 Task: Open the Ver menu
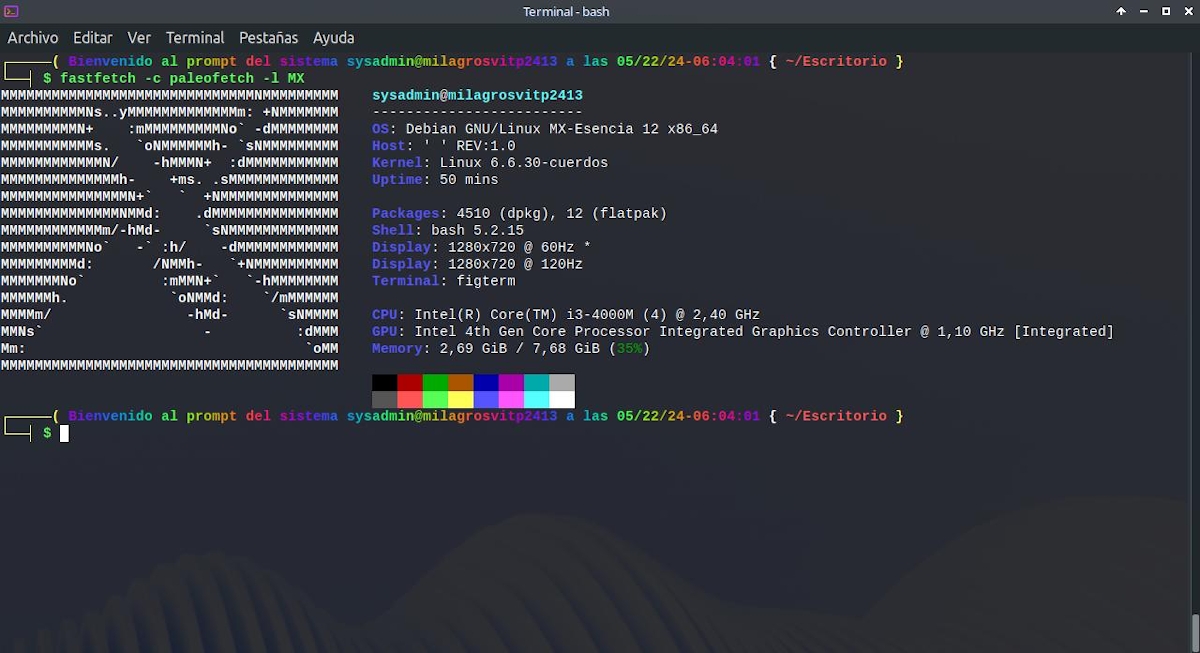pos(139,37)
